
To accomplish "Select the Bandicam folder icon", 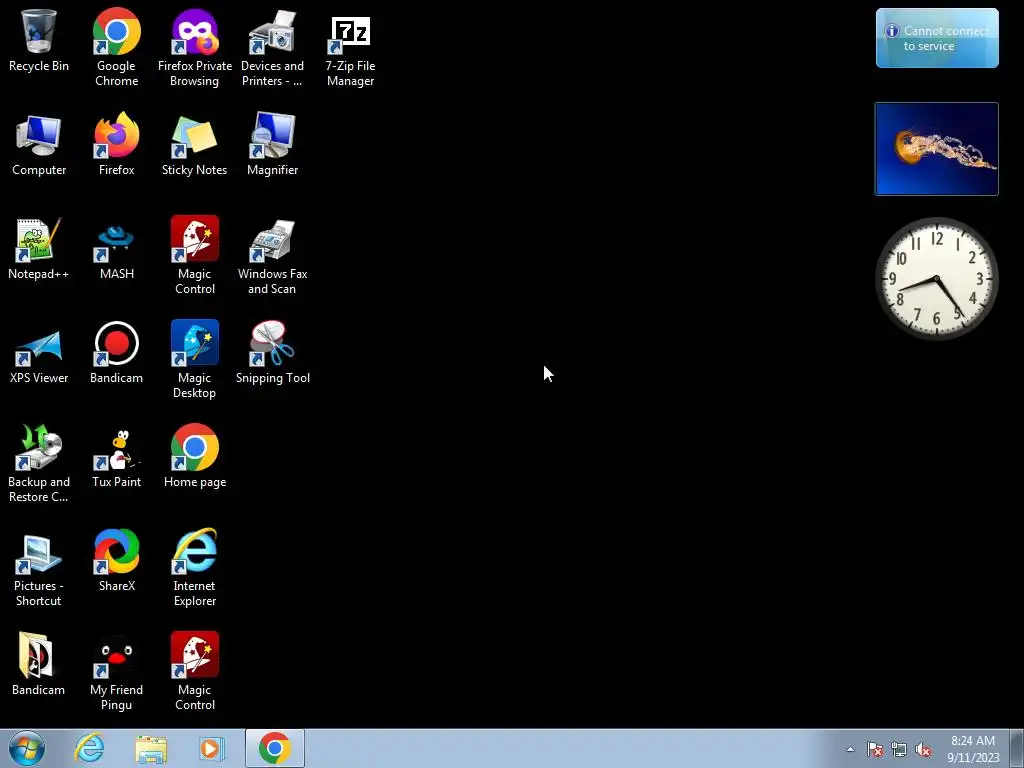I will click(39, 665).
